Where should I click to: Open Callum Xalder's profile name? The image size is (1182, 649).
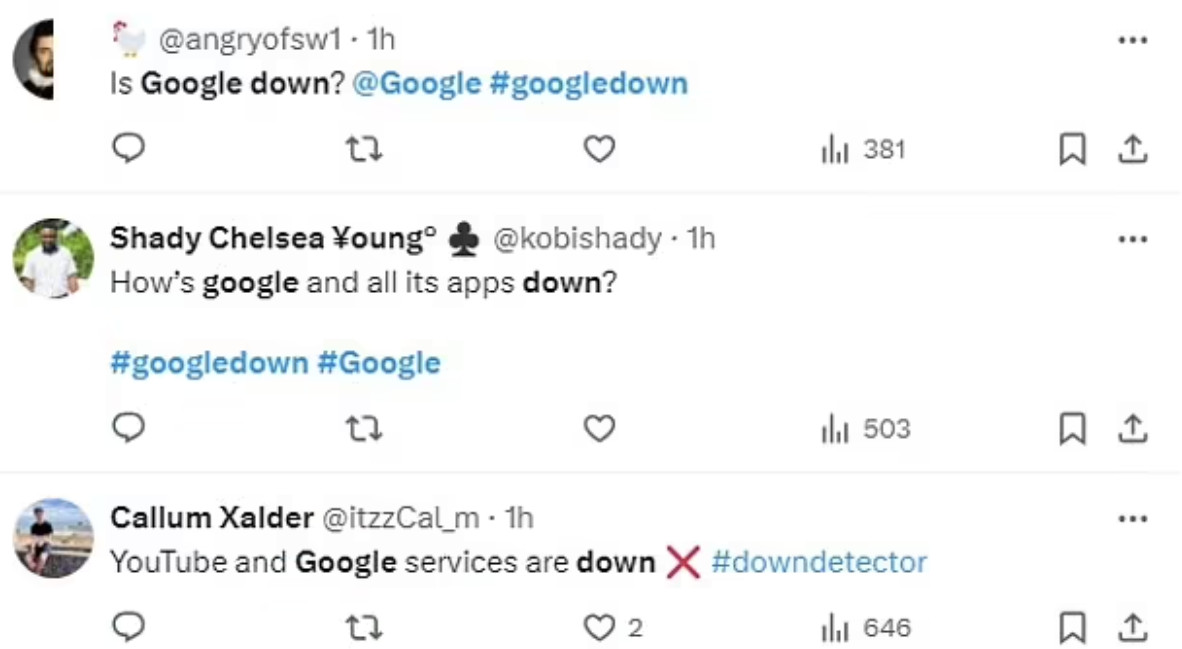210,518
